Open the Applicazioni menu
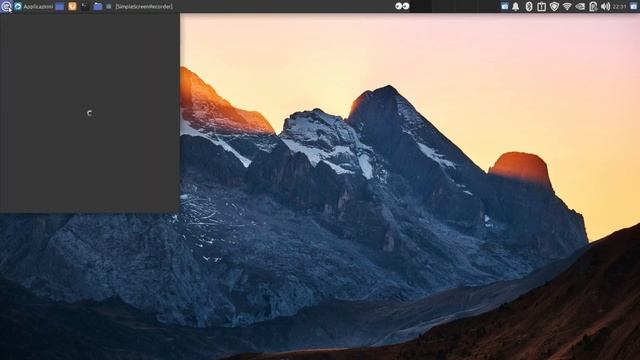 coord(33,7)
